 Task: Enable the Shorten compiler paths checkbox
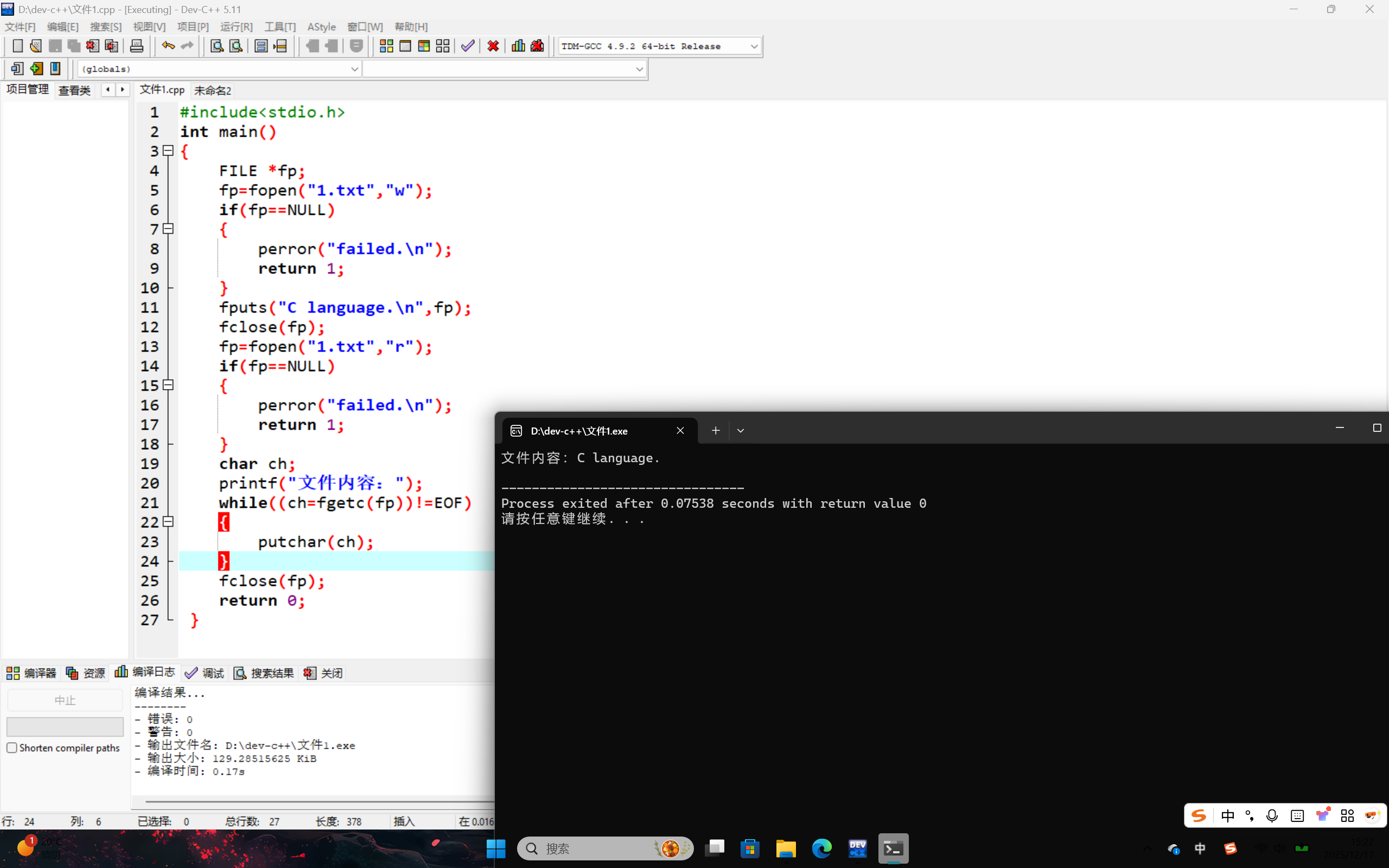click(x=11, y=748)
